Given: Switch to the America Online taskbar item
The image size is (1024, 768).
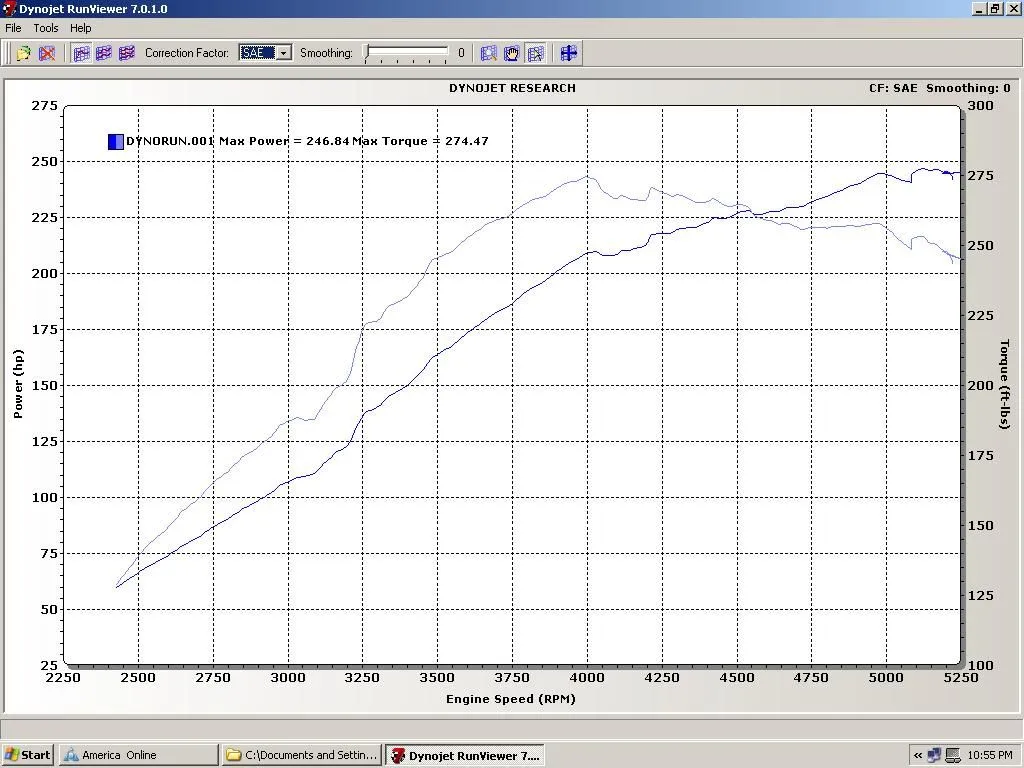Looking at the screenshot, I should click(137, 754).
